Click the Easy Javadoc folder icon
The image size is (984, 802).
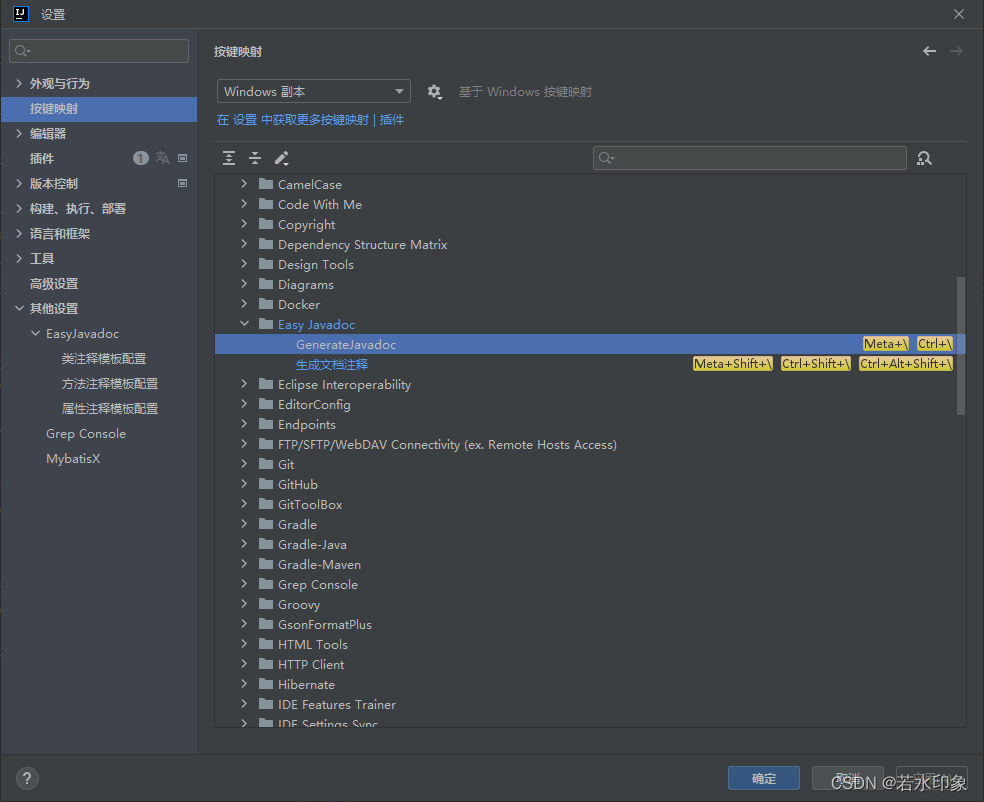[x=266, y=324]
